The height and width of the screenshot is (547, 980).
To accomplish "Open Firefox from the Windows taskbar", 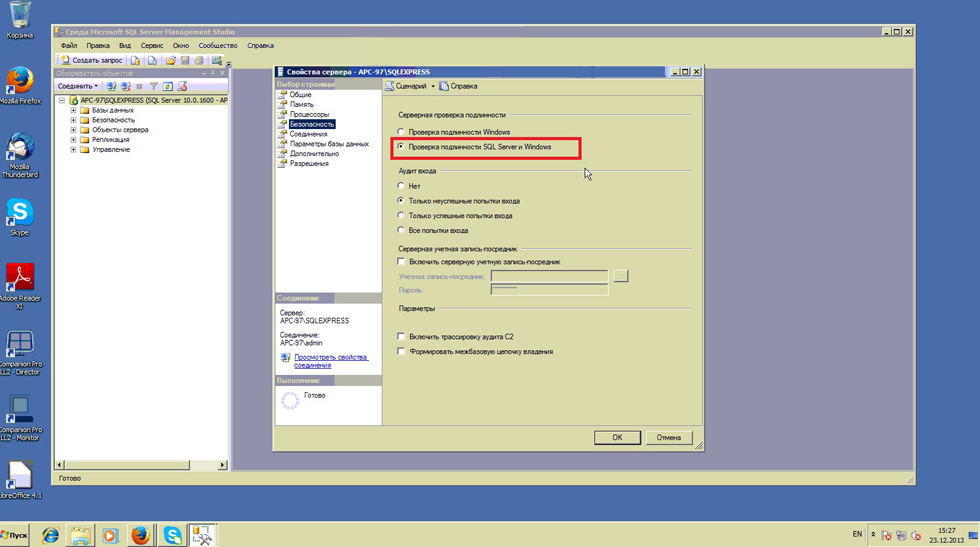I will coord(141,535).
